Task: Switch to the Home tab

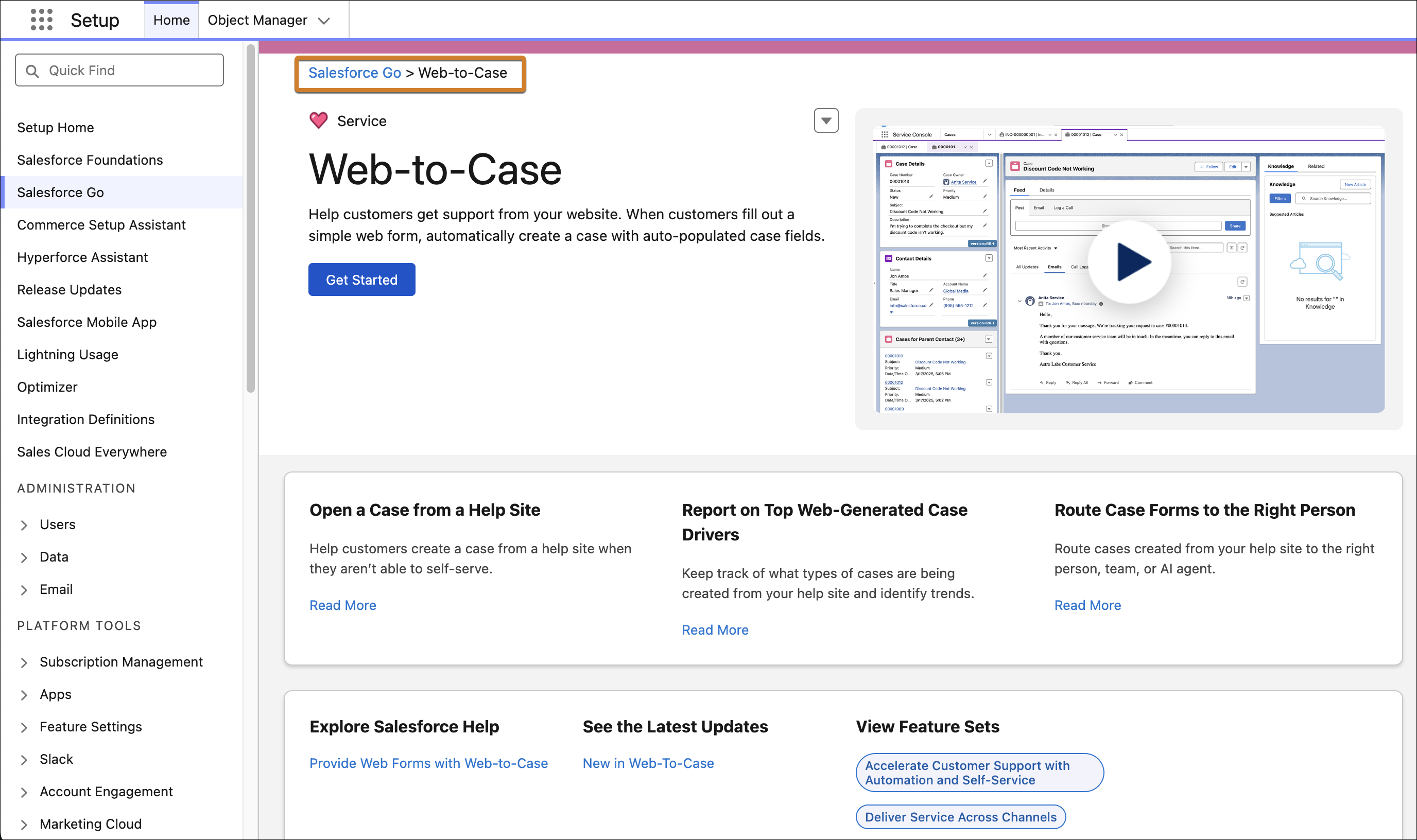Action: tap(171, 21)
